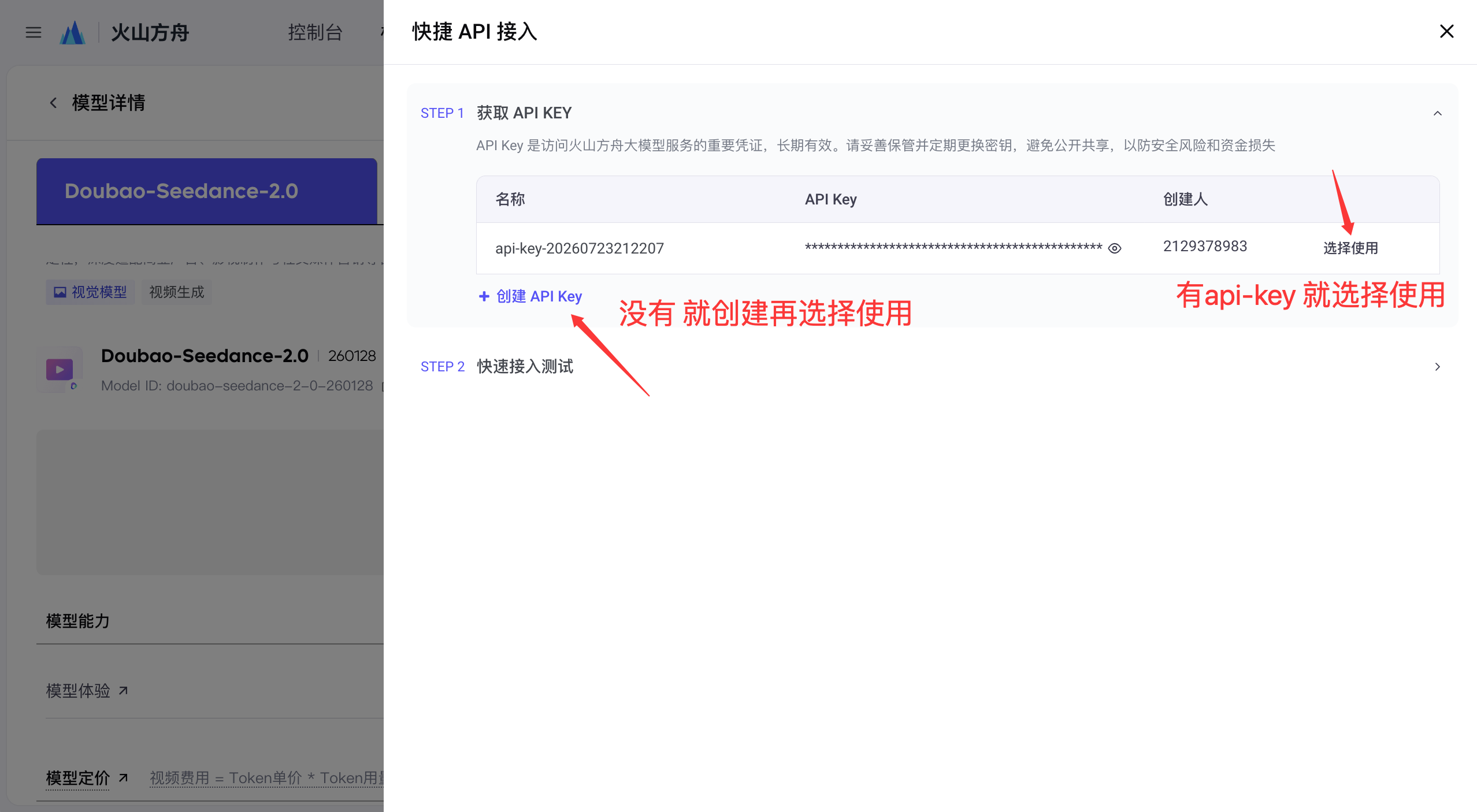Click the 获取 API KEY step title
This screenshot has height=812, width=1477.
point(524,113)
